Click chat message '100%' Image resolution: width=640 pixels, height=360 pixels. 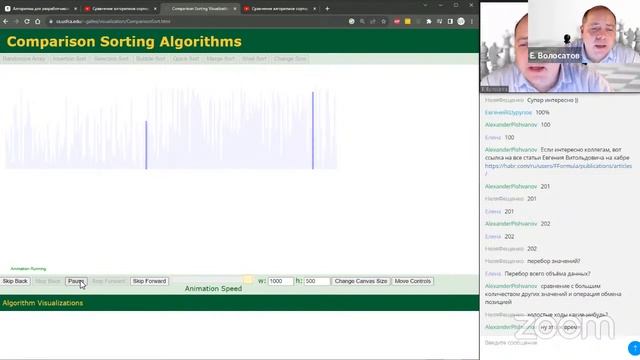point(542,112)
